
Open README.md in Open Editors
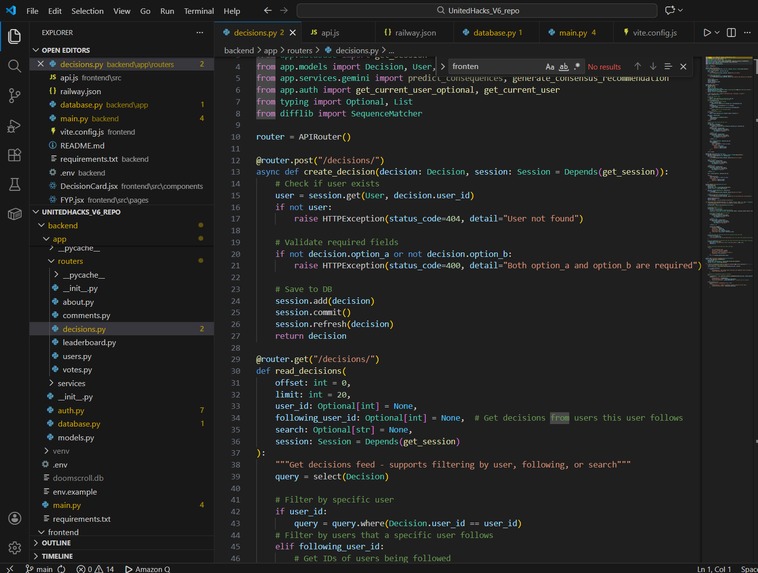(x=82, y=145)
